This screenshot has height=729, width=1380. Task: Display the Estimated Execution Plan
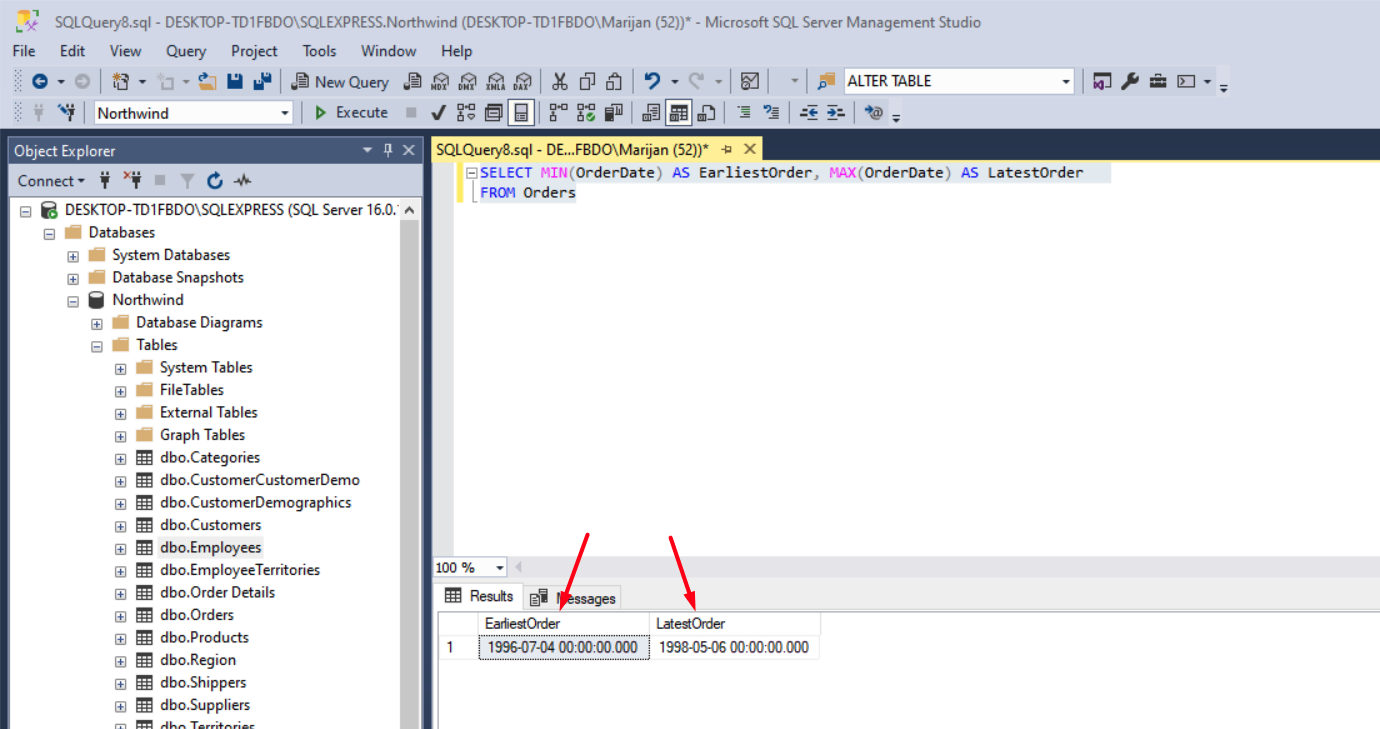click(466, 113)
